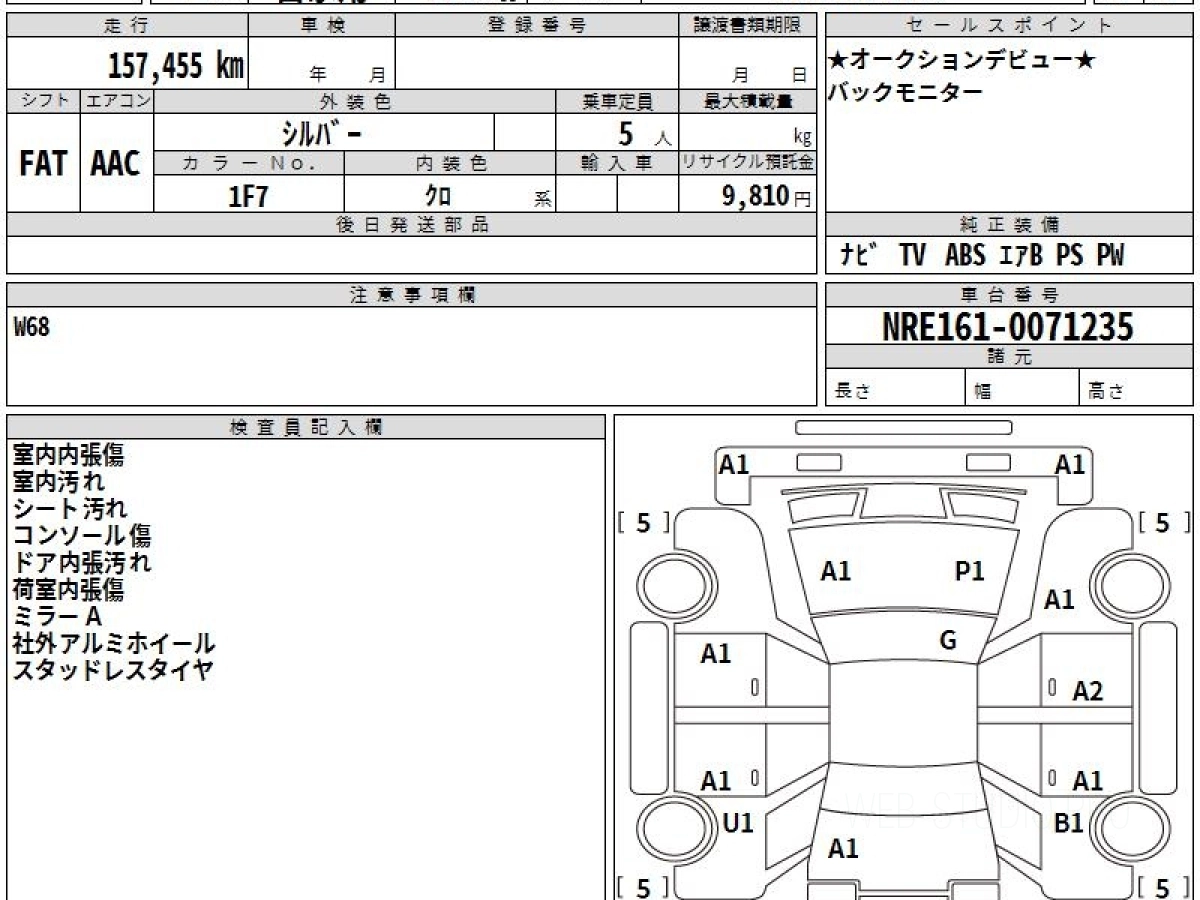Click the 車台番号 header

coord(1009,295)
